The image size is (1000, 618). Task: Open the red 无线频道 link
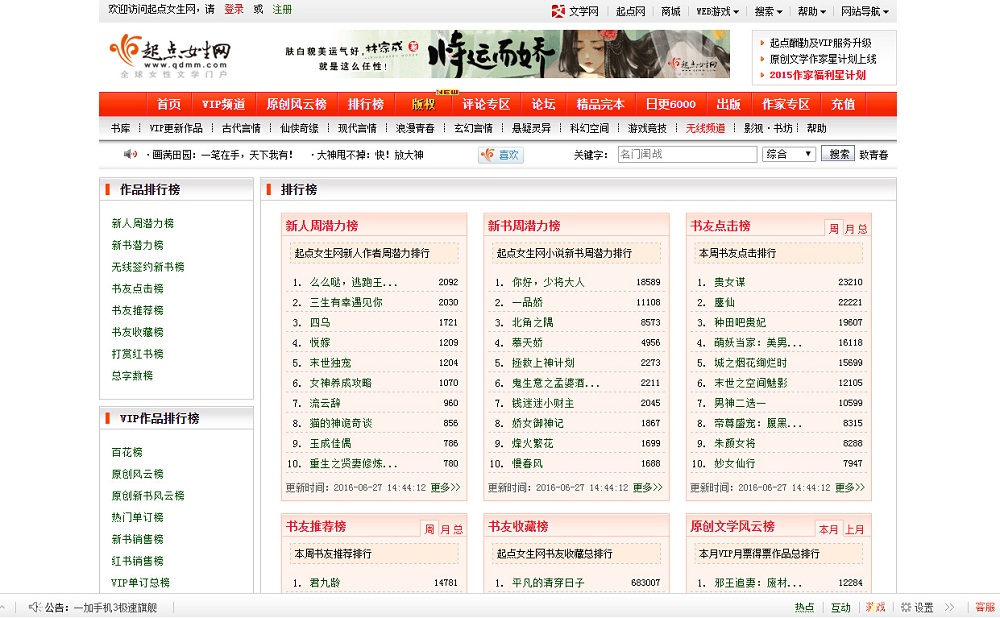click(x=705, y=128)
